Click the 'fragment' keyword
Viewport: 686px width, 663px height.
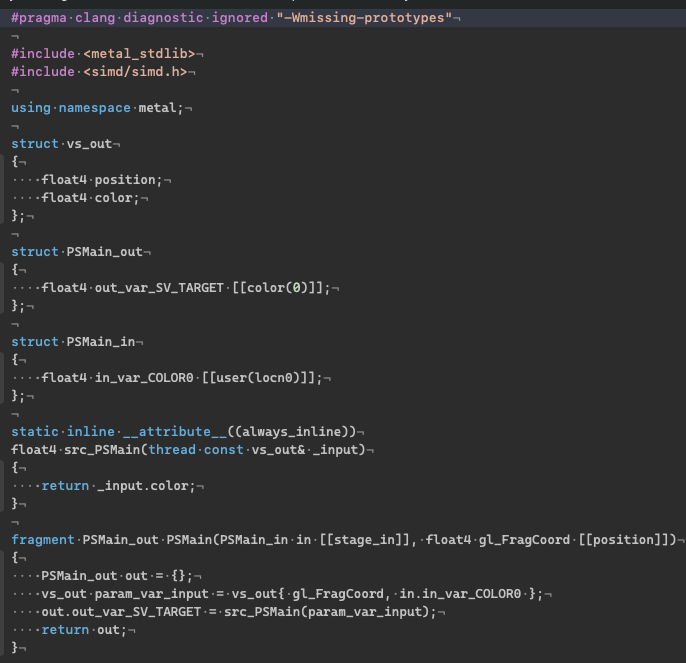coord(43,540)
